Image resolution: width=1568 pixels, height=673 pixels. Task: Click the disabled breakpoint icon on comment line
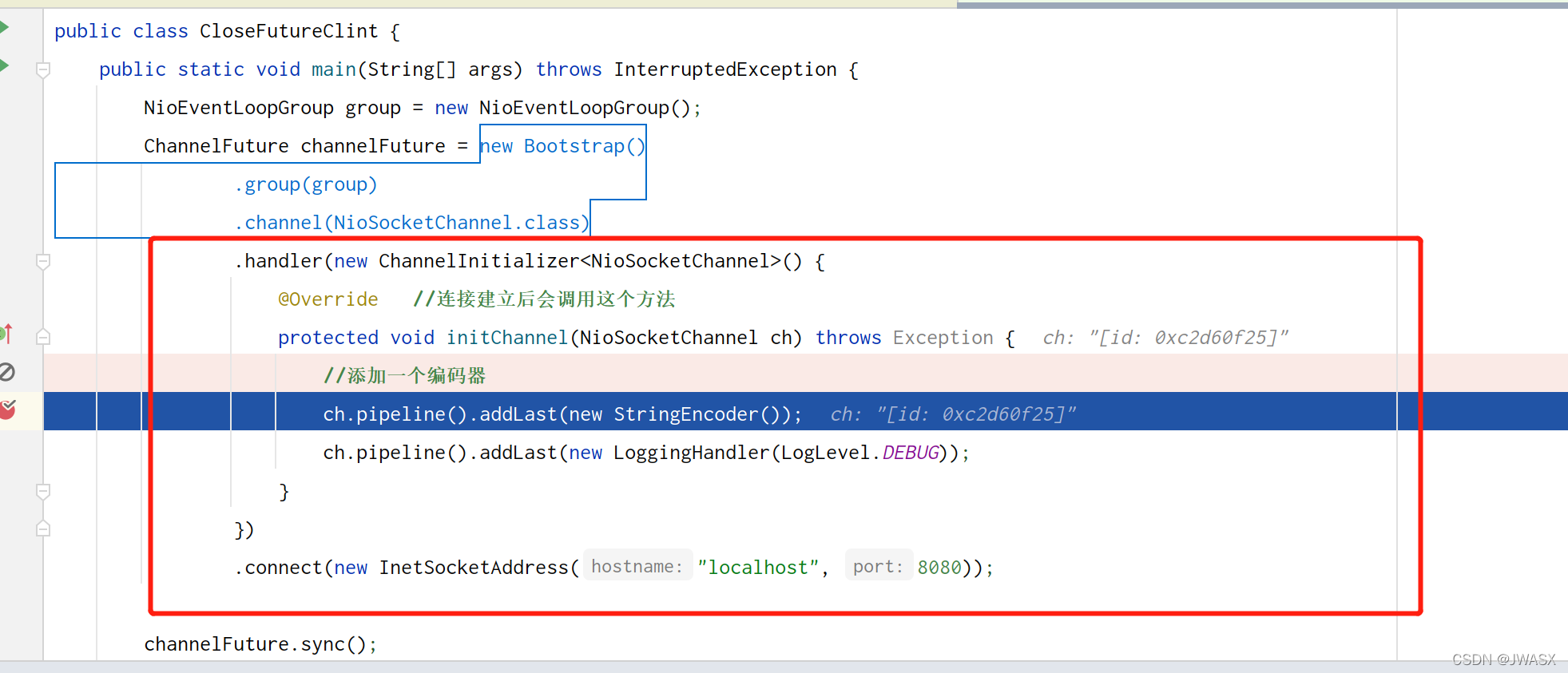pyautogui.click(x=7, y=372)
